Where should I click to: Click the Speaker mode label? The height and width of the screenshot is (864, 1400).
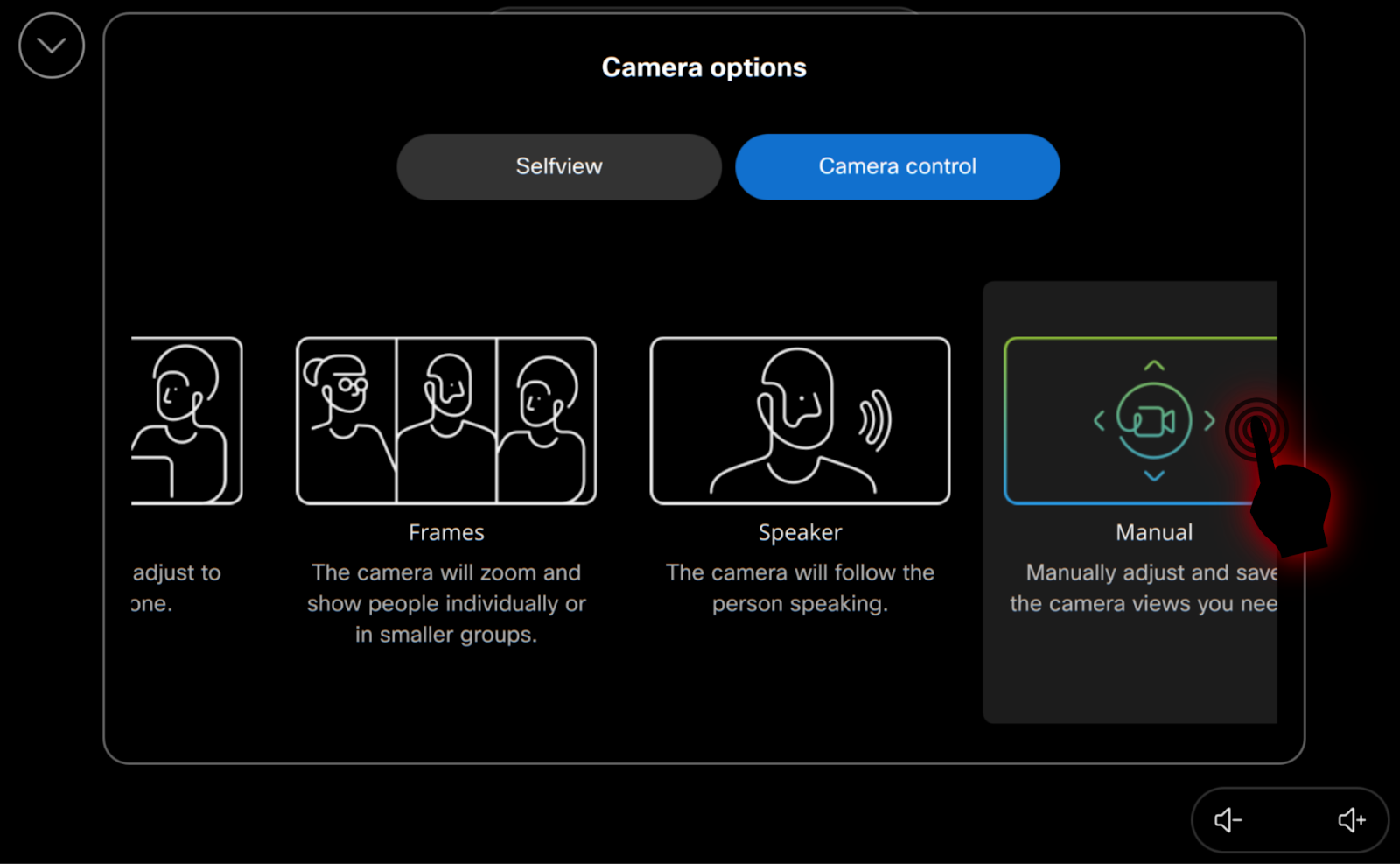(x=800, y=532)
